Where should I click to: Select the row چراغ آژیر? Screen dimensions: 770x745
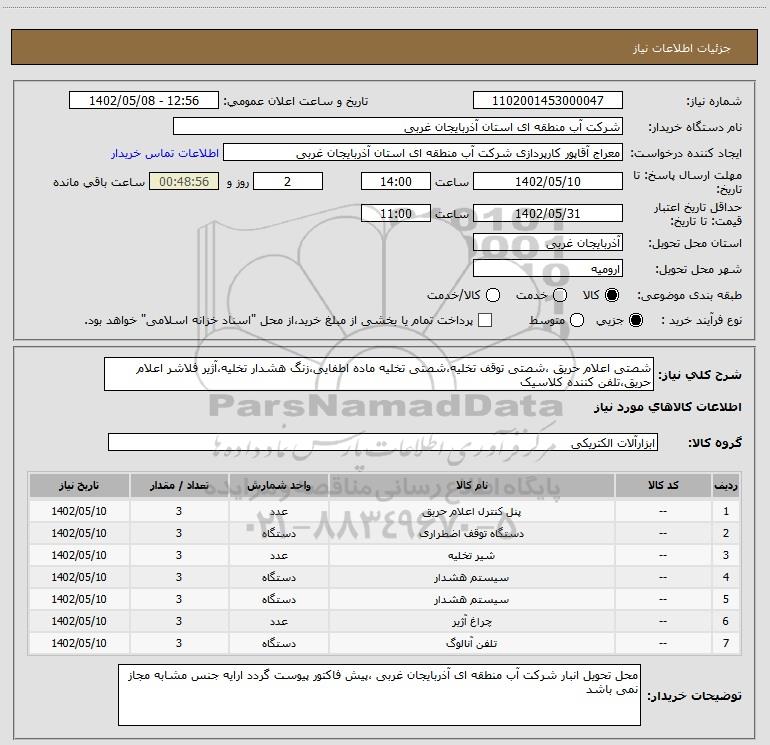click(385, 621)
